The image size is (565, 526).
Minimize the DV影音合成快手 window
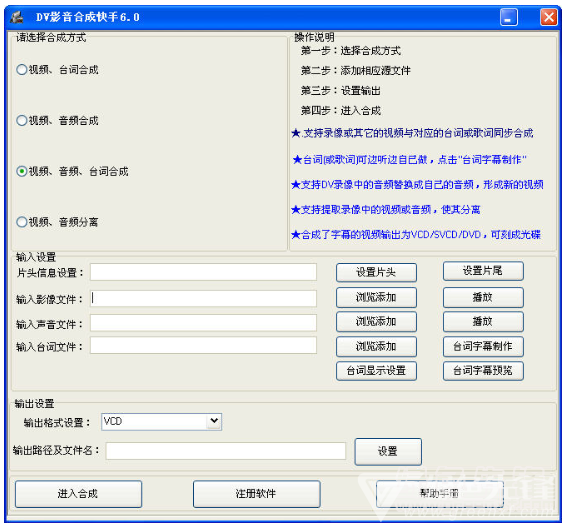509,17
